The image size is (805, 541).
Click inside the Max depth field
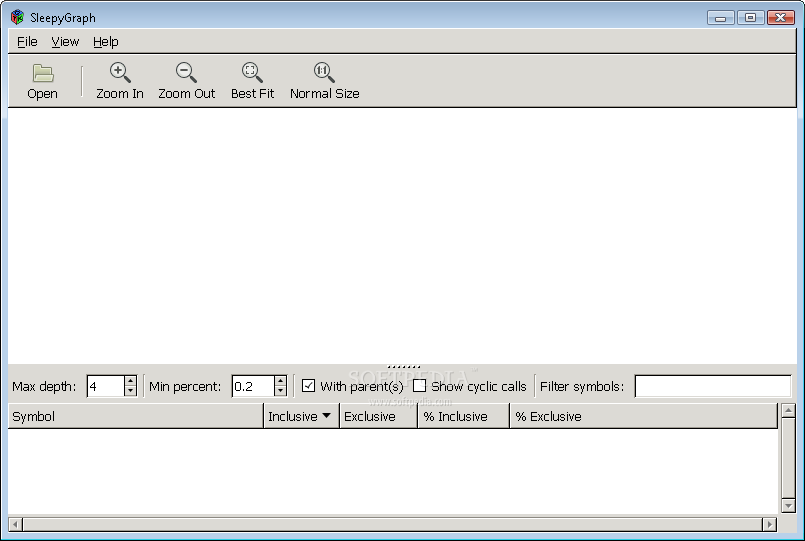point(106,386)
